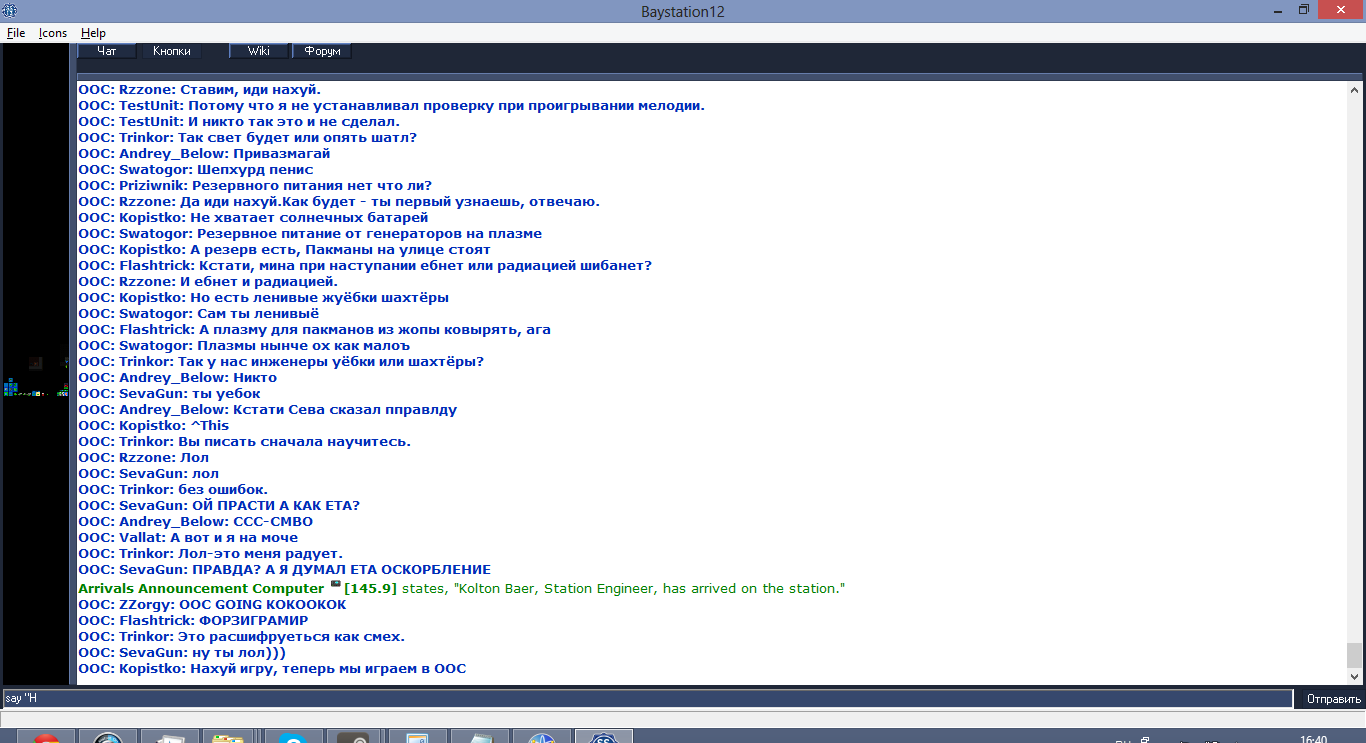Focus the say command input field
This screenshot has height=743, width=1366.
(x=647, y=698)
